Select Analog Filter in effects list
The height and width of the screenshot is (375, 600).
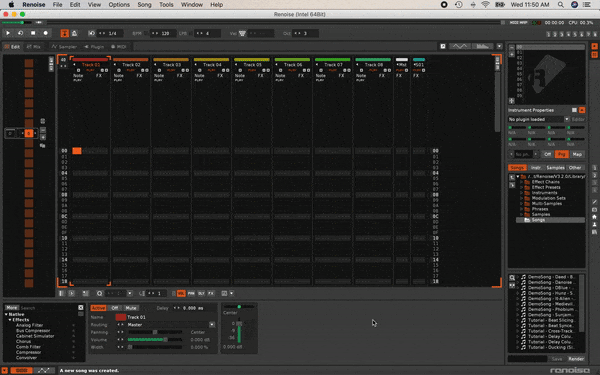click(x=29, y=325)
